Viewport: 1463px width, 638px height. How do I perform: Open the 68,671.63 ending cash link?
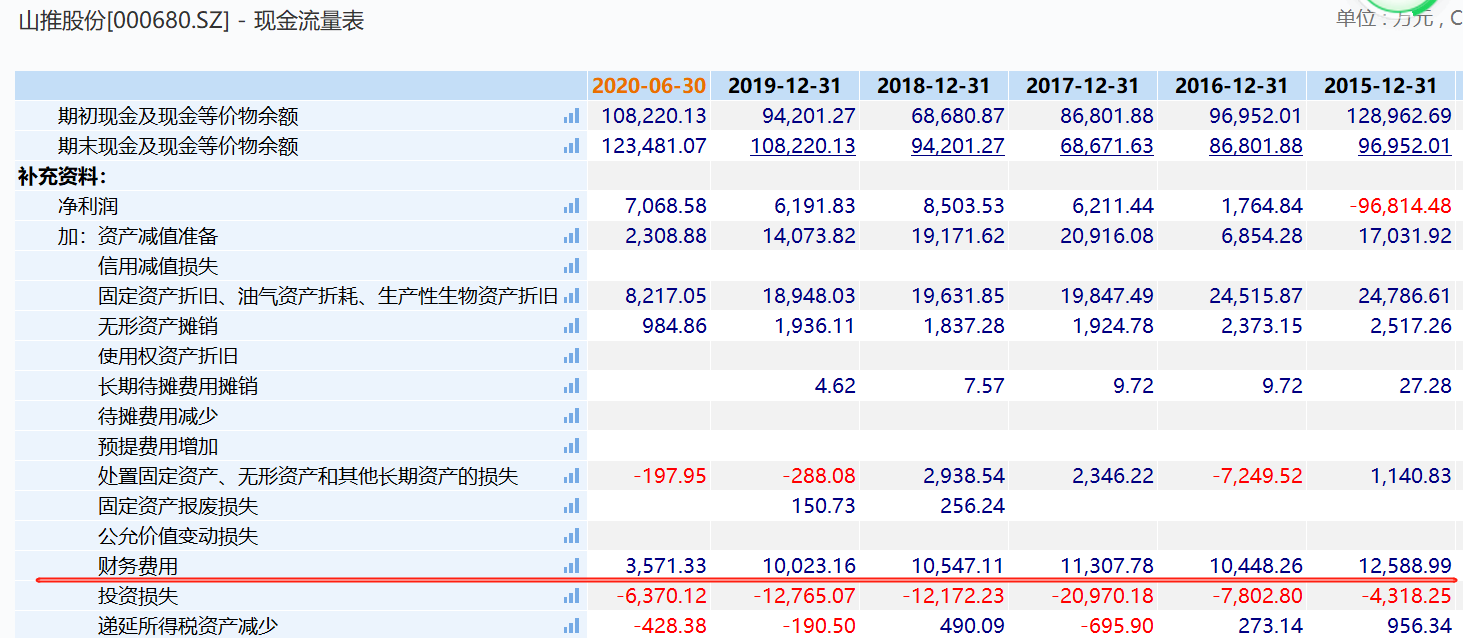coord(1107,147)
